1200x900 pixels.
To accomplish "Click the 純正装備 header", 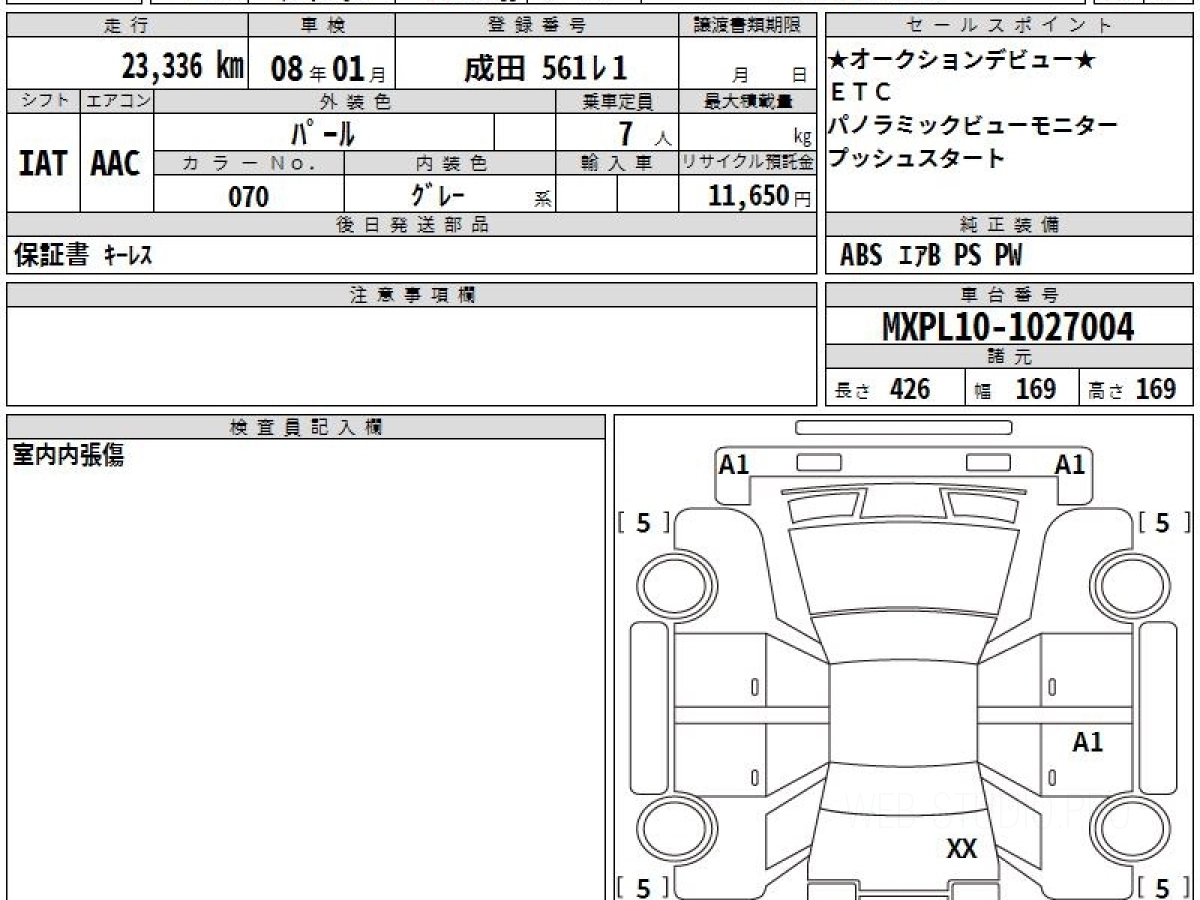I will point(1010,225).
